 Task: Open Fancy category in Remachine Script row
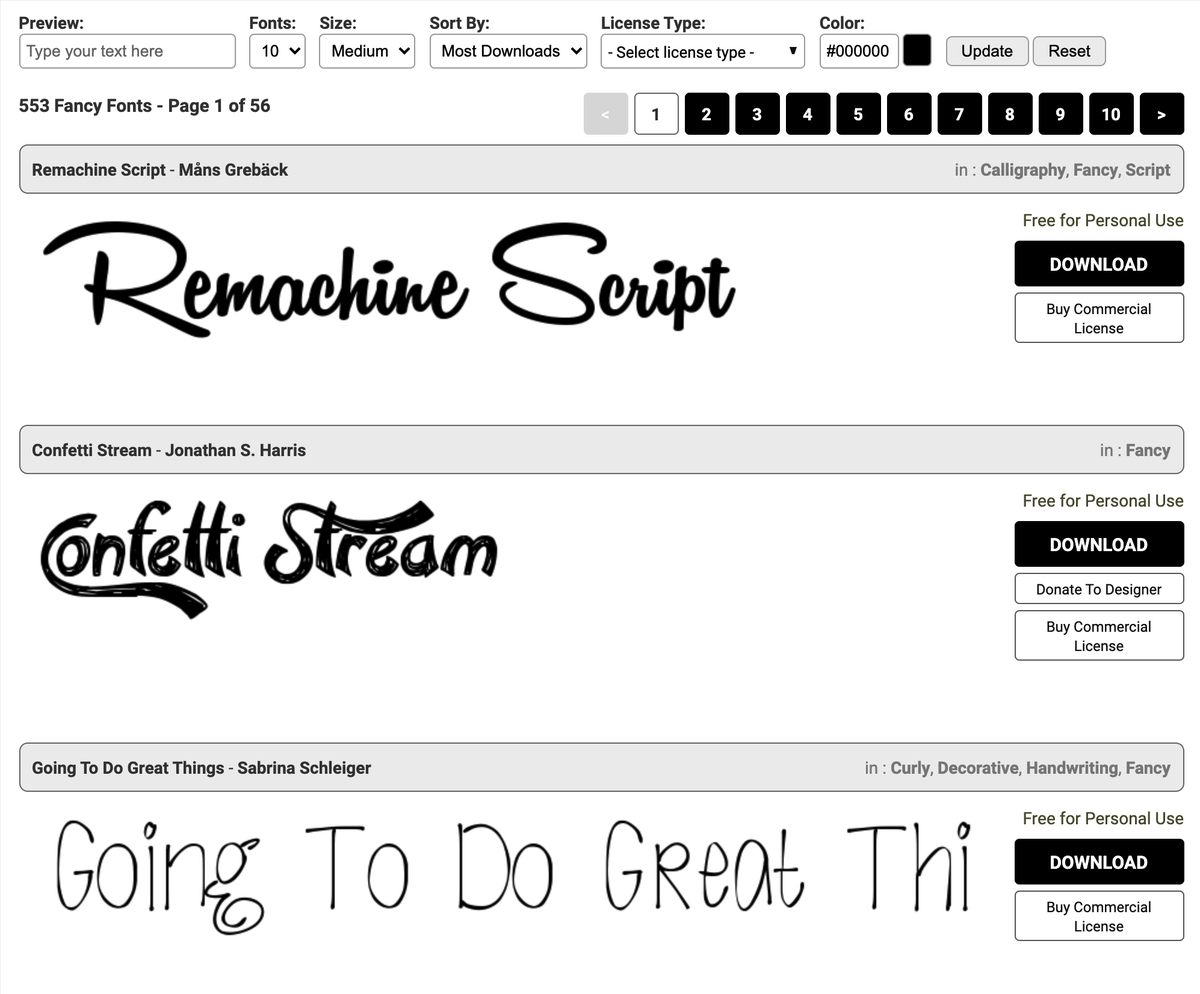[1095, 170]
